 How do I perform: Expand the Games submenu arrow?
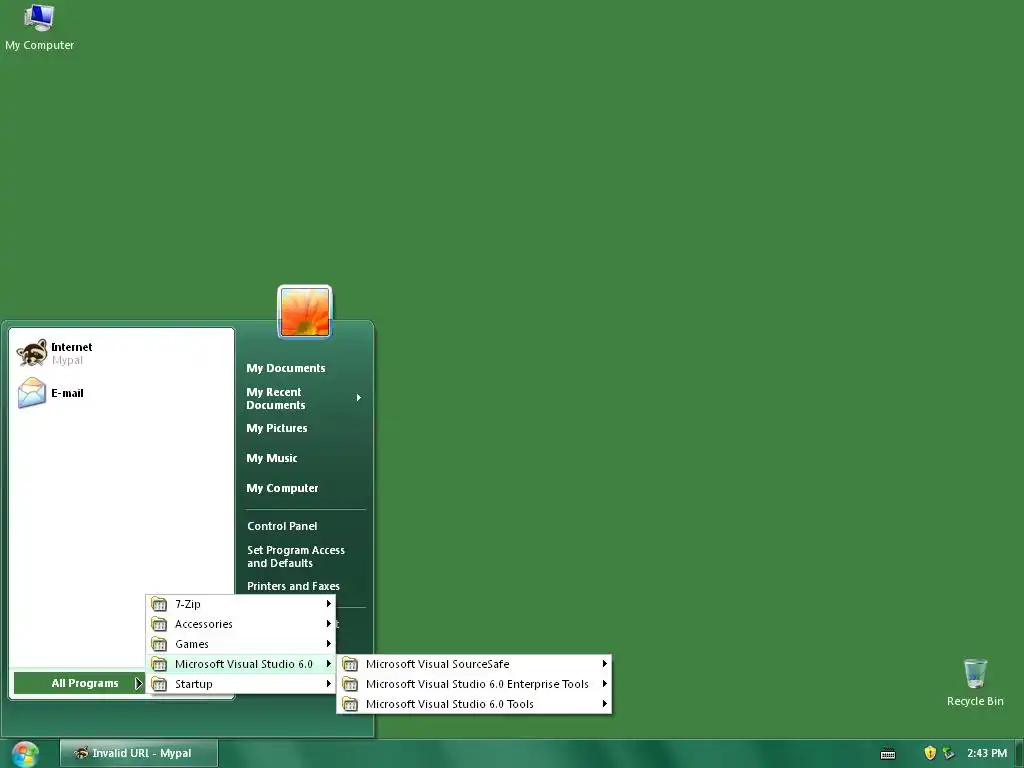coord(328,644)
